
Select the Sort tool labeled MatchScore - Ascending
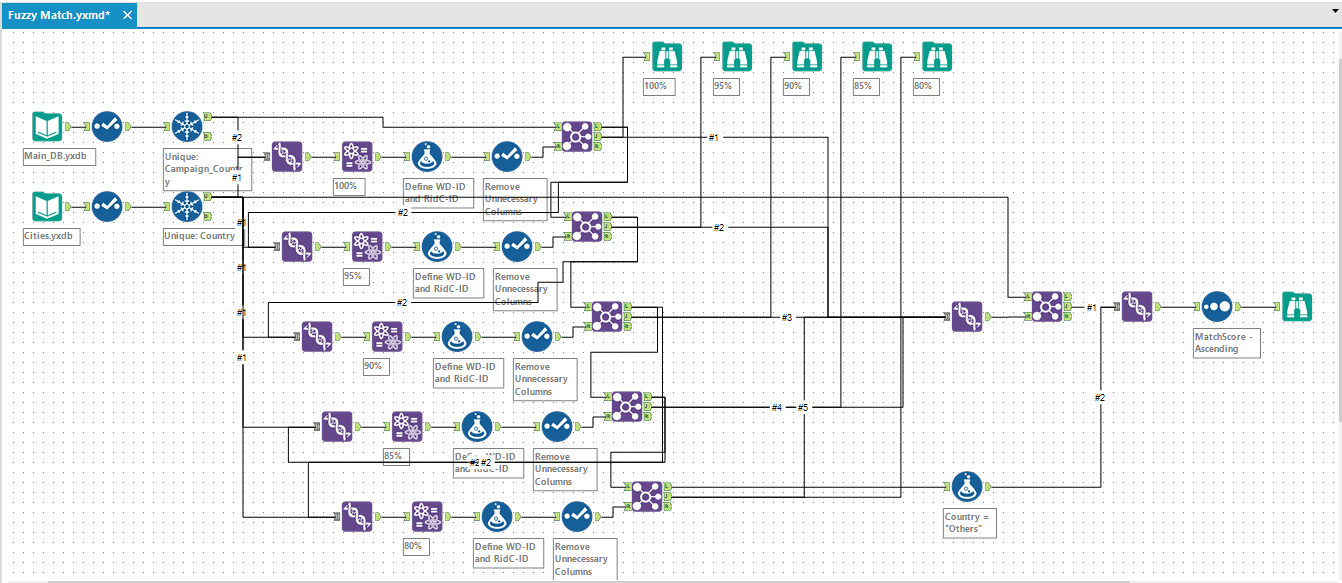click(x=1216, y=307)
